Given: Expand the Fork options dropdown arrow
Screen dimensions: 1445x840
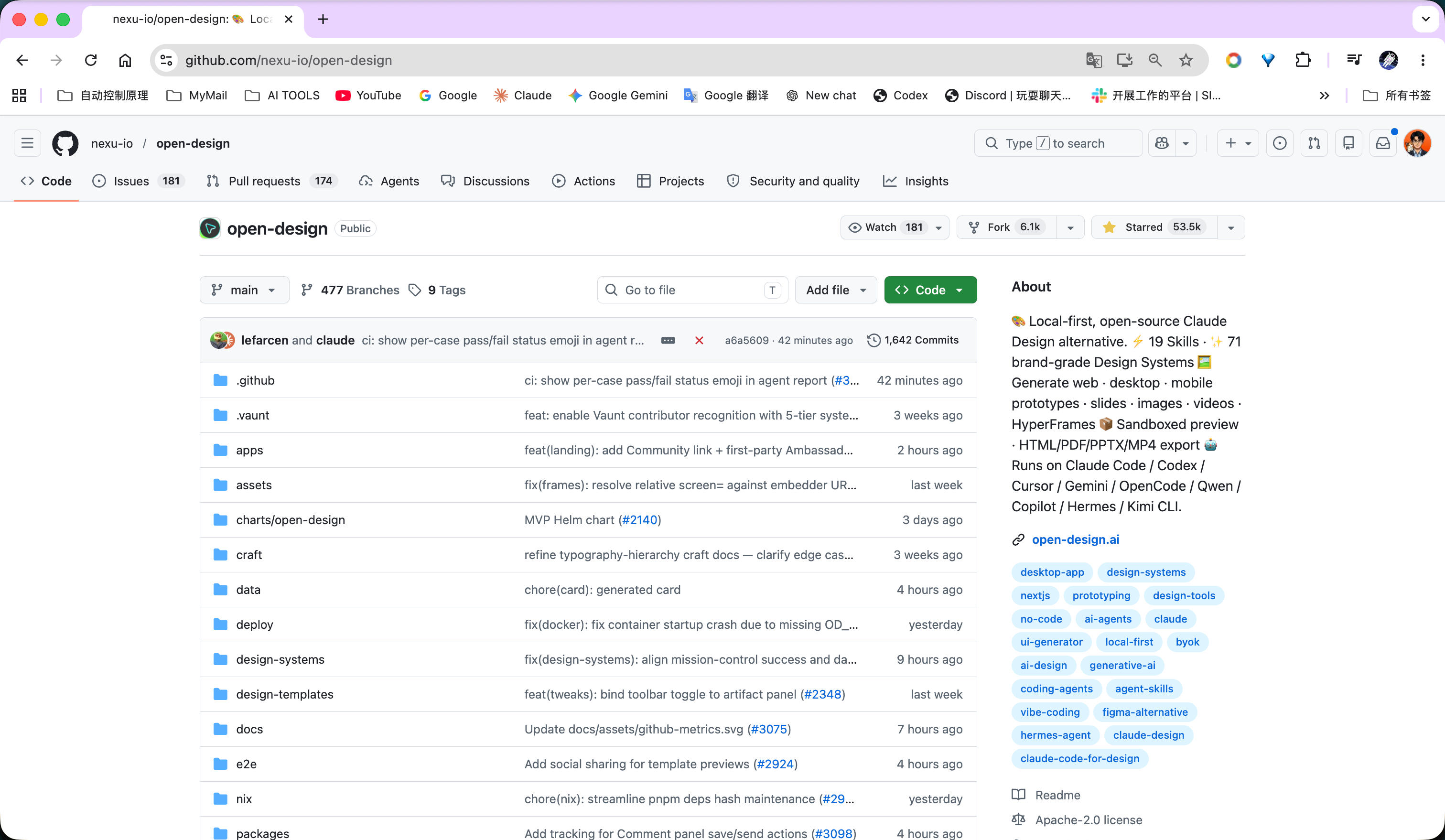Looking at the screenshot, I should (x=1070, y=227).
